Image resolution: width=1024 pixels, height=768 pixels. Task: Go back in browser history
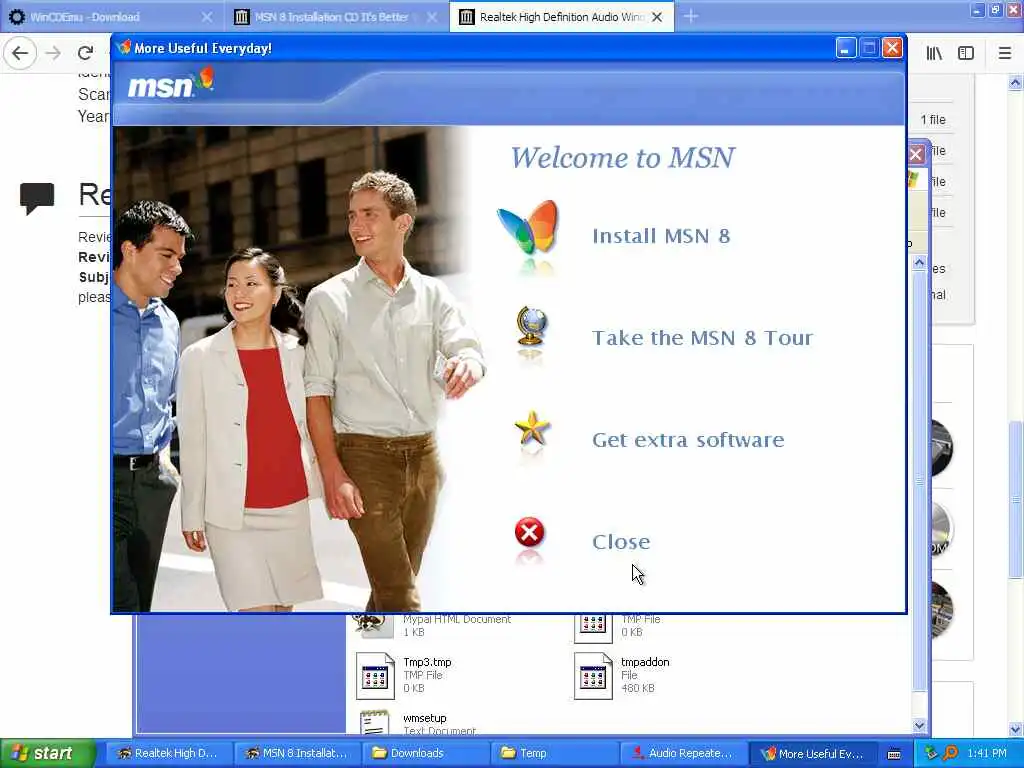coord(20,53)
